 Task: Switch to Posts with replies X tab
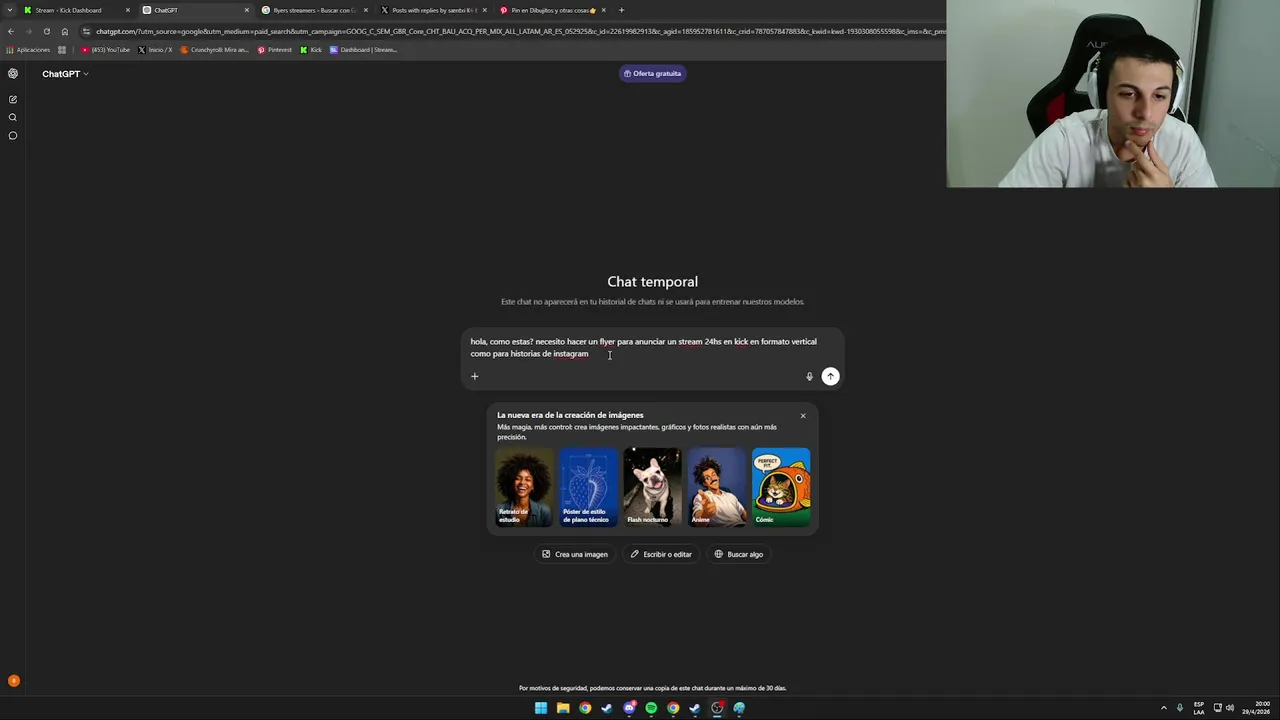pyautogui.click(x=433, y=10)
